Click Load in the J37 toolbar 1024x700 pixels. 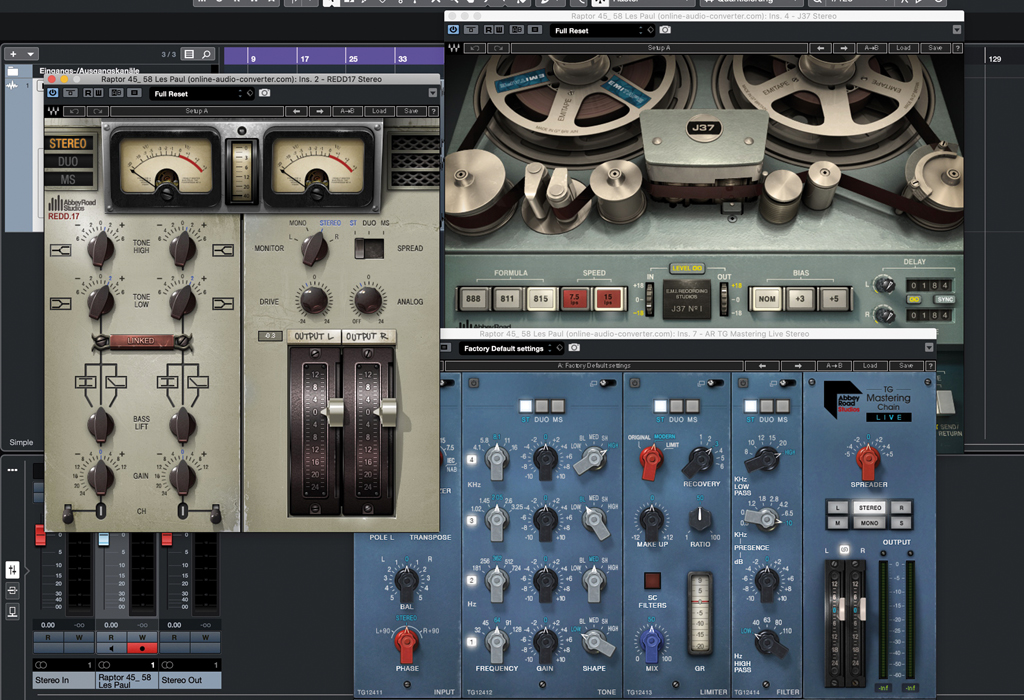[904, 48]
